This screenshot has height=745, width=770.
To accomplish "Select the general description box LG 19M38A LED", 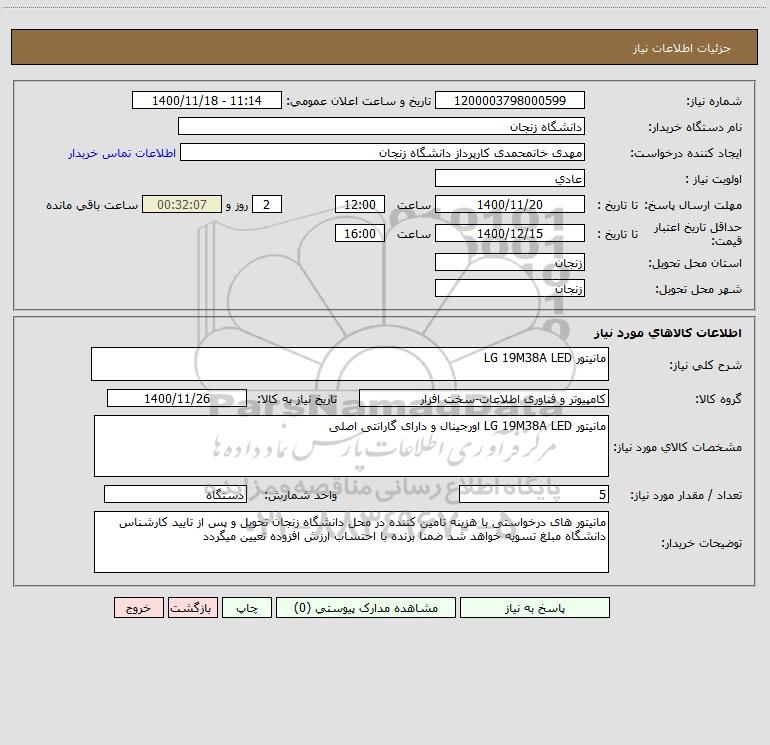I will tap(350, 364).
